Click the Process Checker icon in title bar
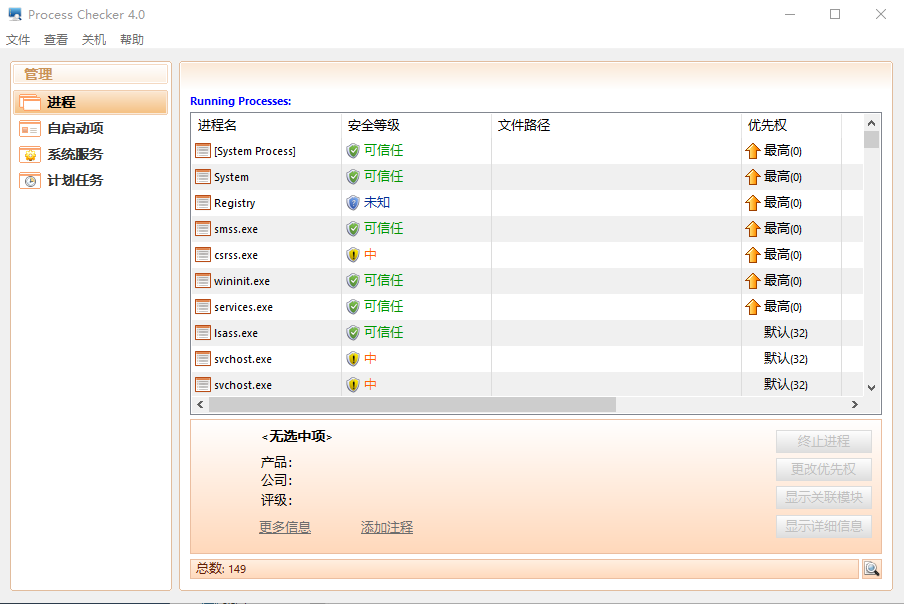Viewport: 904px width, 604px height. tap(13, 14)
